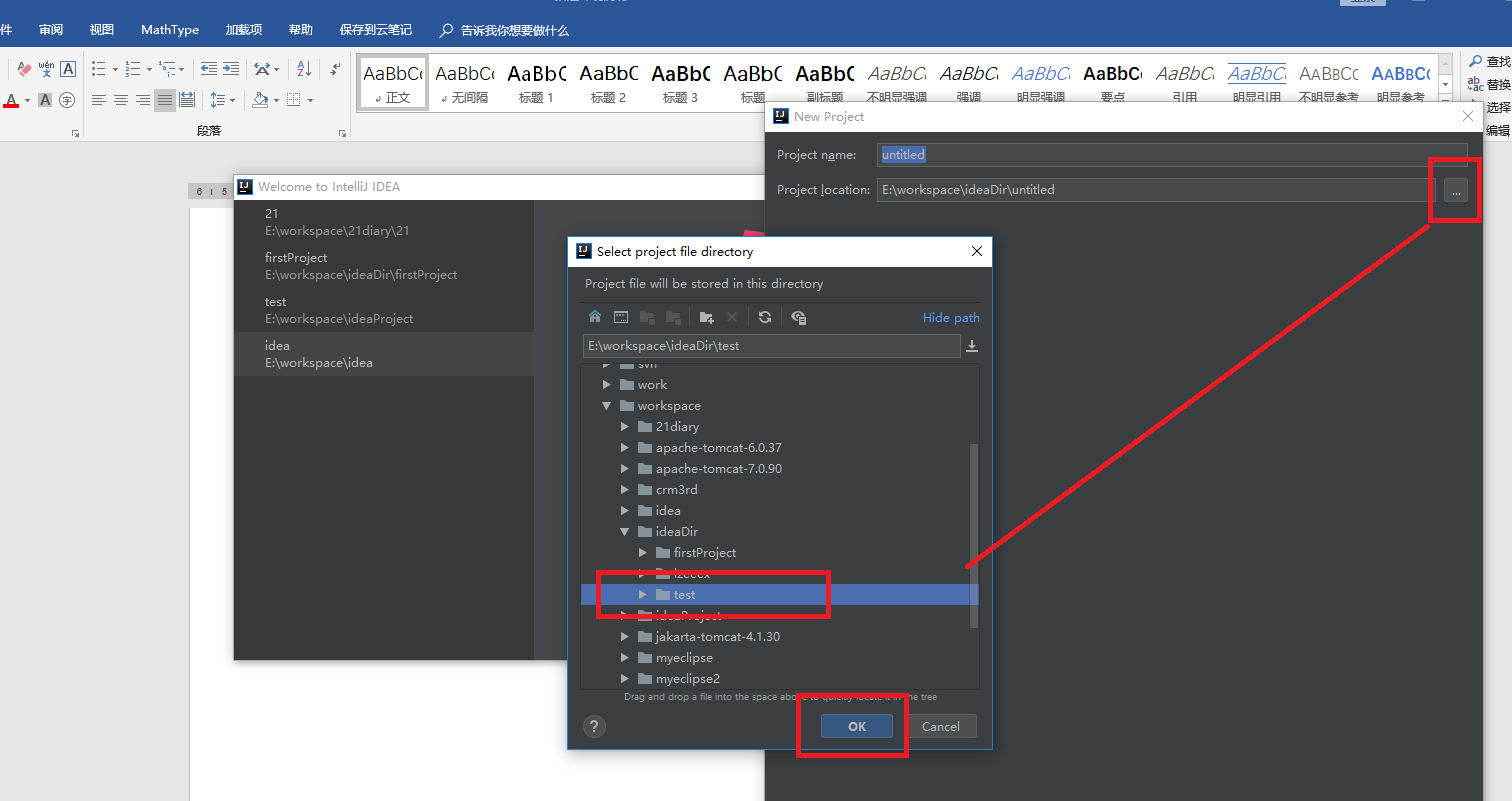Apply distributed alignment in Word
Screen dimensions: 1512x801
187,100
